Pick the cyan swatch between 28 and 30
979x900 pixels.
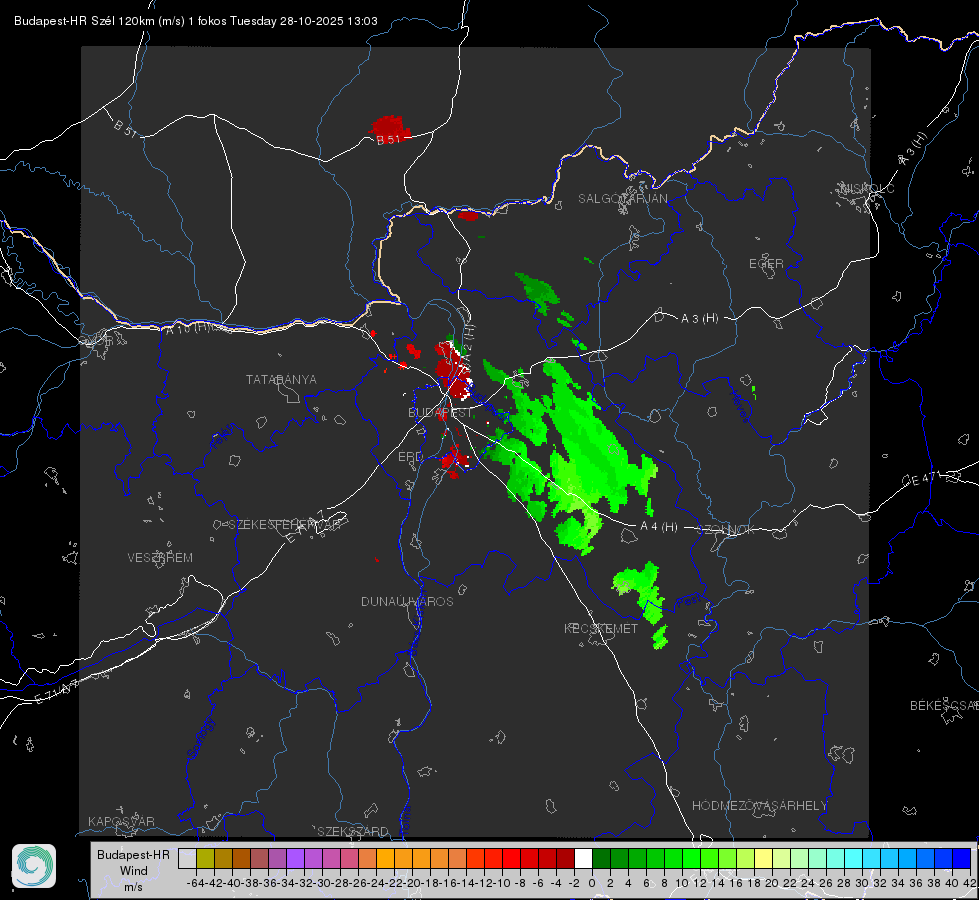point(853,858)
